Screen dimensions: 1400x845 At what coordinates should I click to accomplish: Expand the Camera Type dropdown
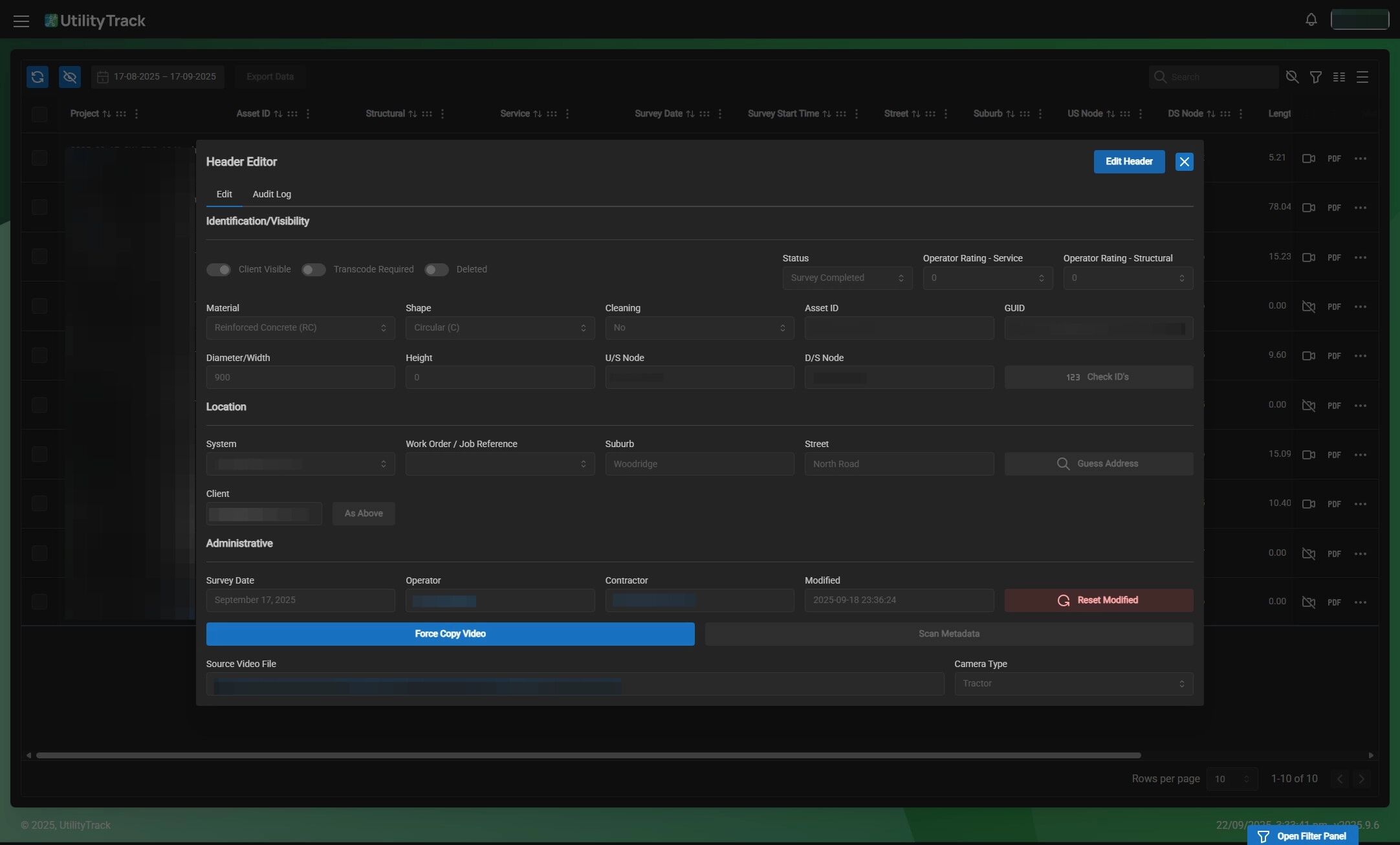tap(1073, 683)
